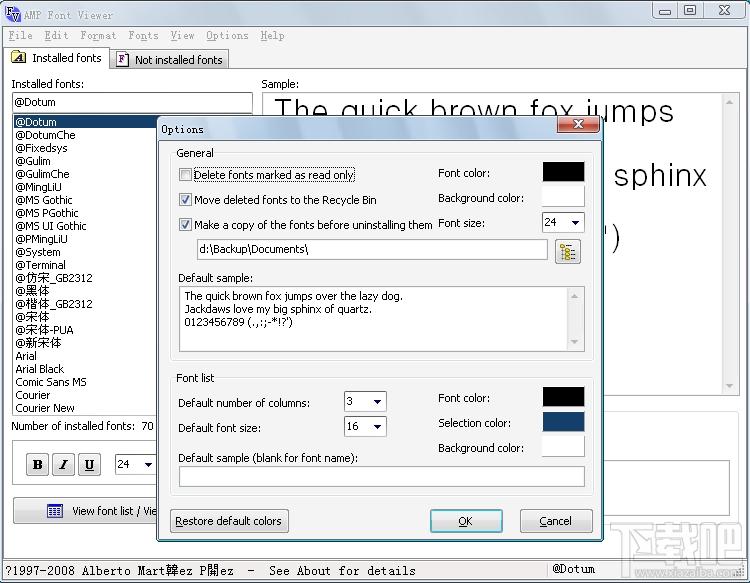Click the AMP Font Viewer app icon
The height and width of the screenshot is (583, 750).
pos(12,13)
